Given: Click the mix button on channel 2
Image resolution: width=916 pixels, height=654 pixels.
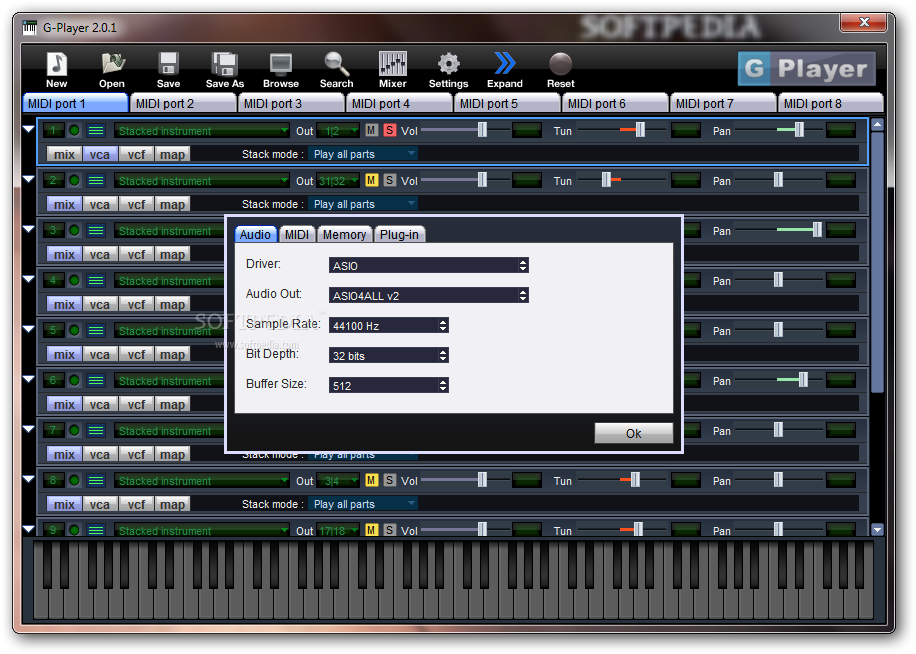Looking at the screenshot, I should pos(64,204).
